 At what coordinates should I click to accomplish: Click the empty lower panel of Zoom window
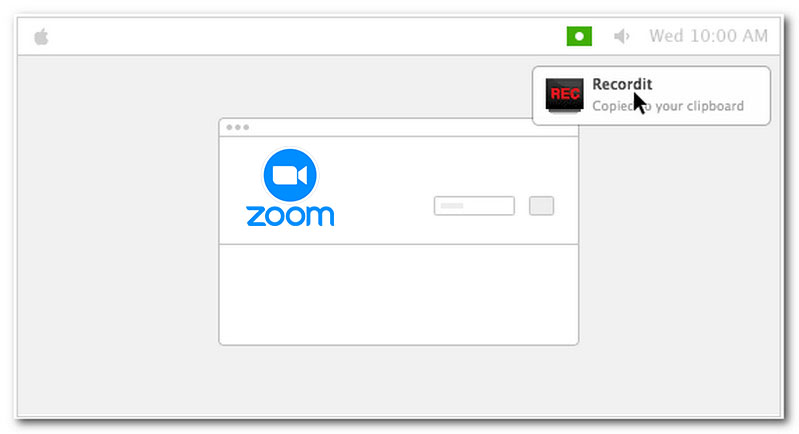(398, 294)
